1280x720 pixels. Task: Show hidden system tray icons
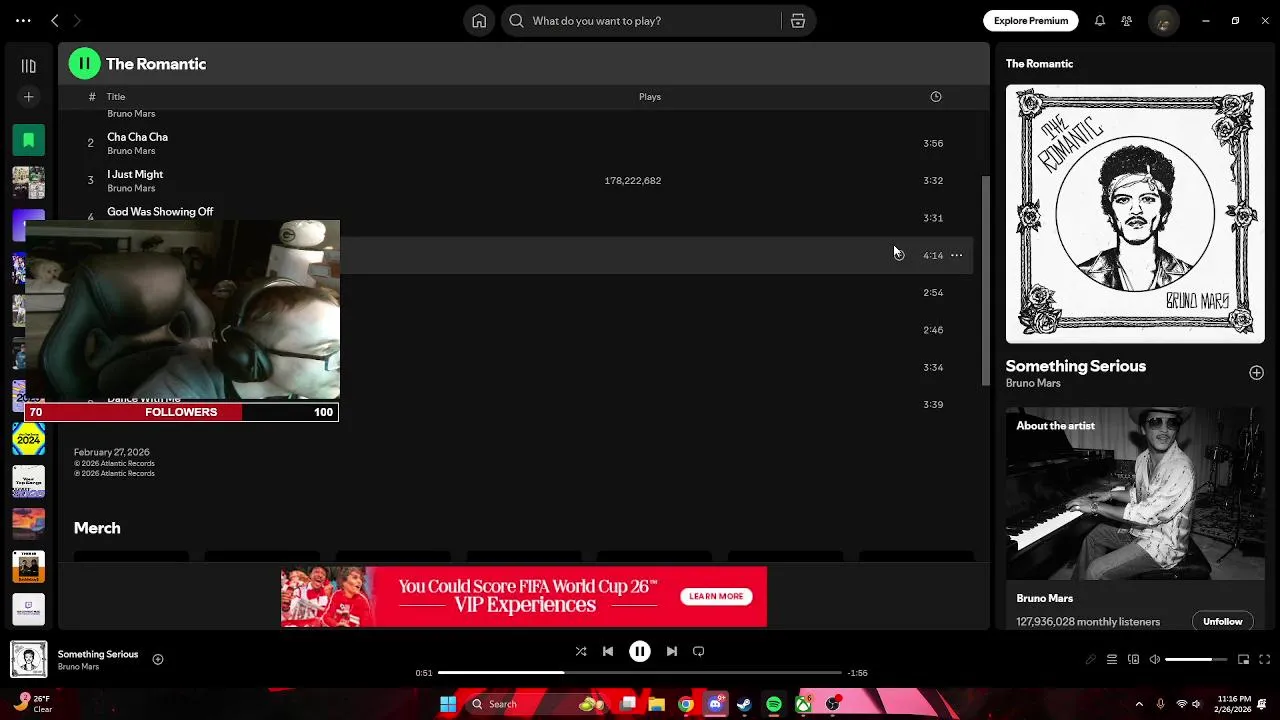click(x=1139, y=704)
